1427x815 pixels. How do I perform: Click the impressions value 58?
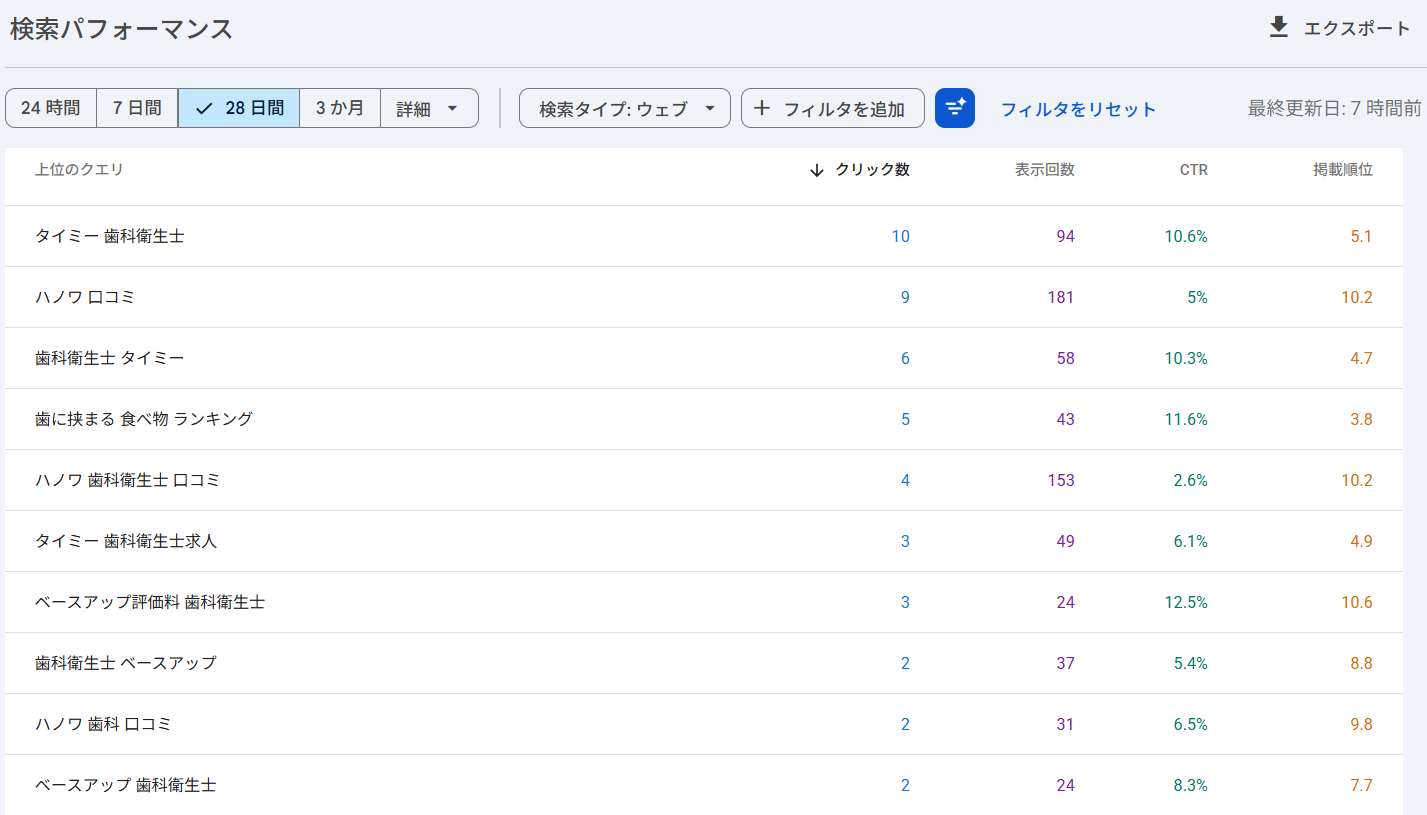tap(1066, 358)
